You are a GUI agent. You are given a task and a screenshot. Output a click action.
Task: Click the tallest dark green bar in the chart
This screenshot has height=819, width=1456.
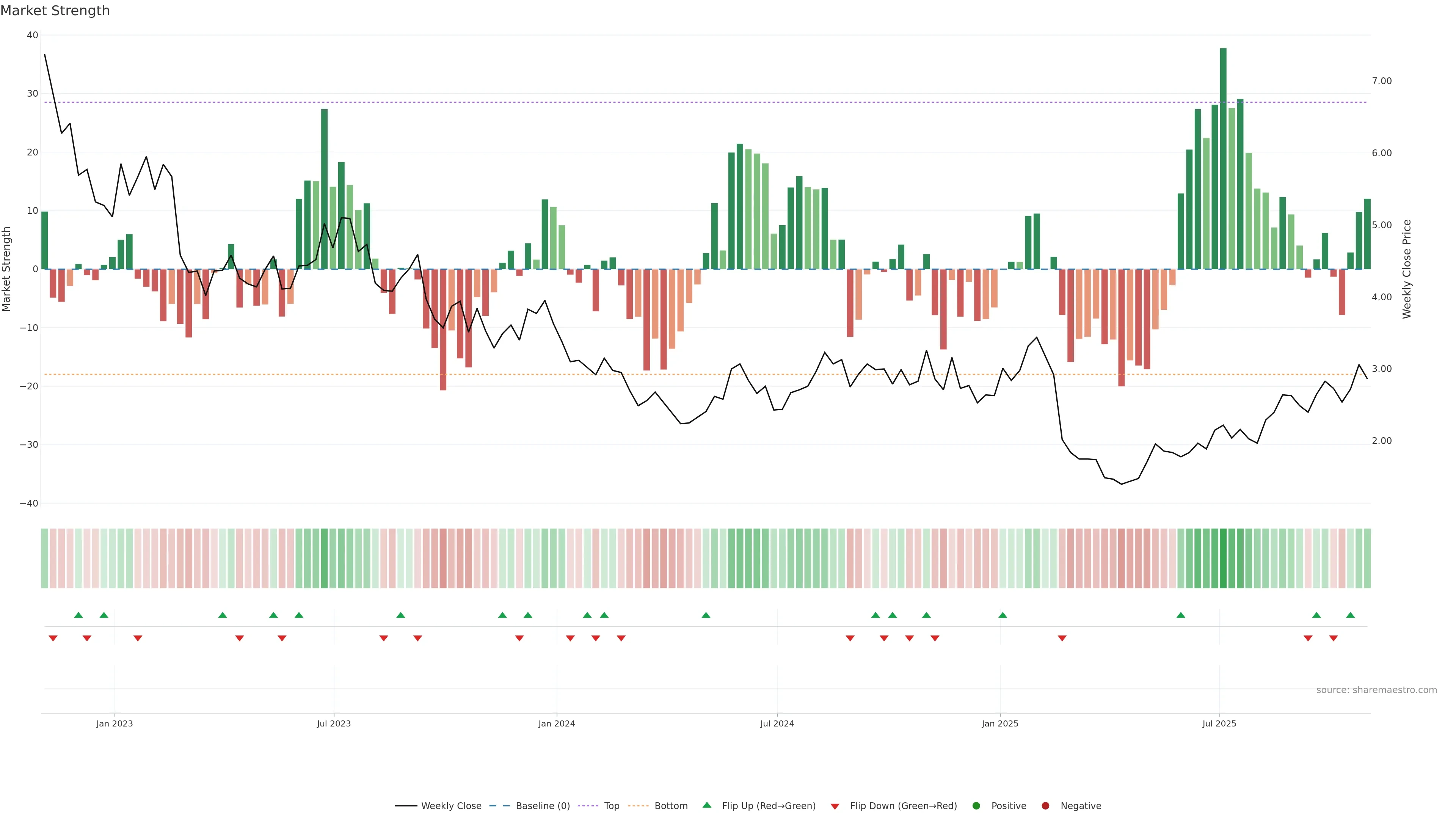tap(1223, 158)
